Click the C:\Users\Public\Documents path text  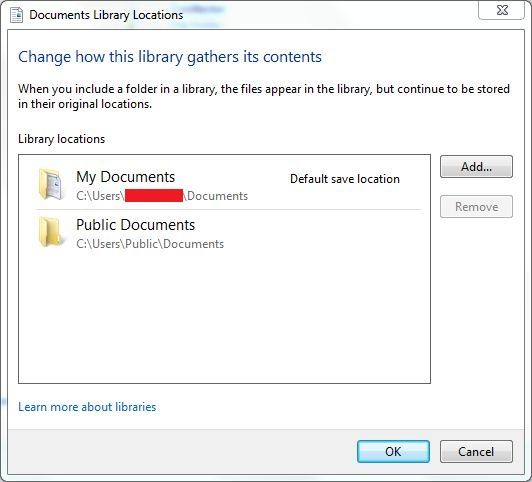[150, 244]
